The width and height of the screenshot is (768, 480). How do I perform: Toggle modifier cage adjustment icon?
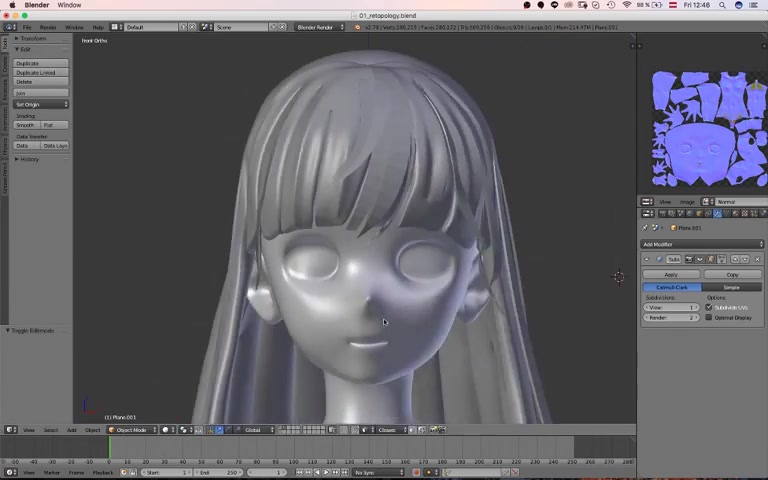pyautogui.click(x=721, y=259)
